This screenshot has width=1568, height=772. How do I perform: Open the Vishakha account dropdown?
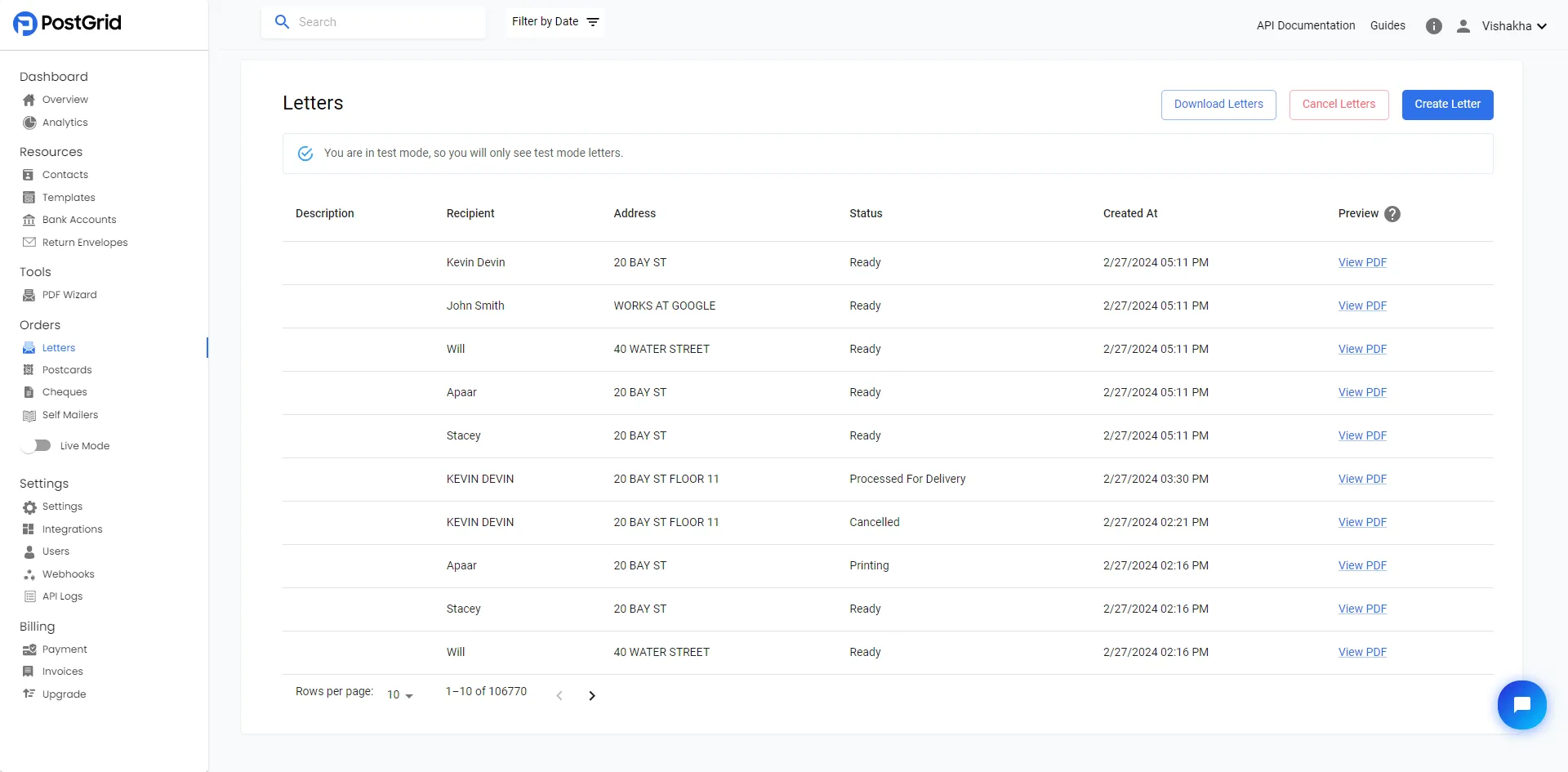tap(1514, 25)
